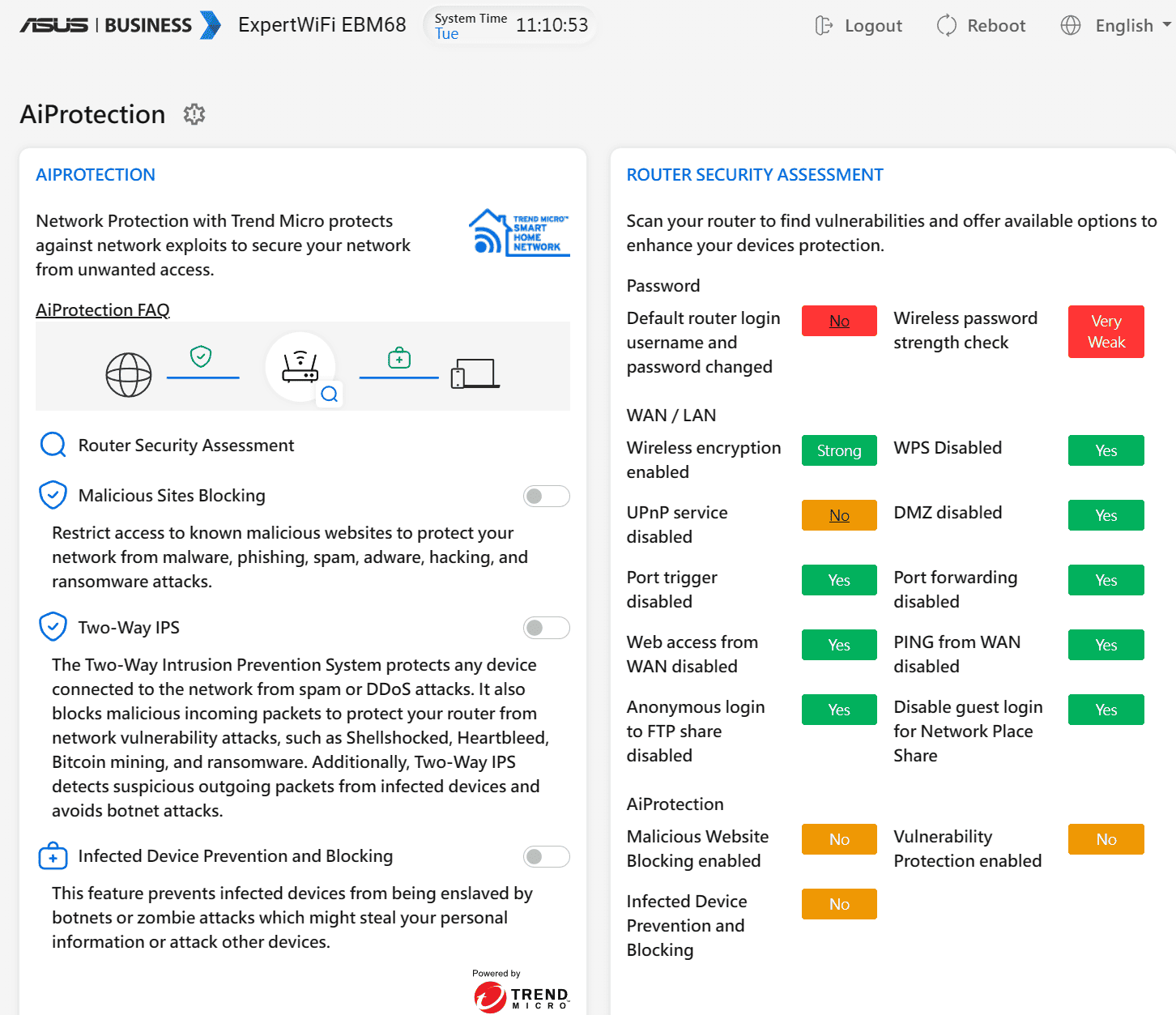Click the green medical kit diagram icon
This screenshot has height=1015, width=1176.
(399, 357)
